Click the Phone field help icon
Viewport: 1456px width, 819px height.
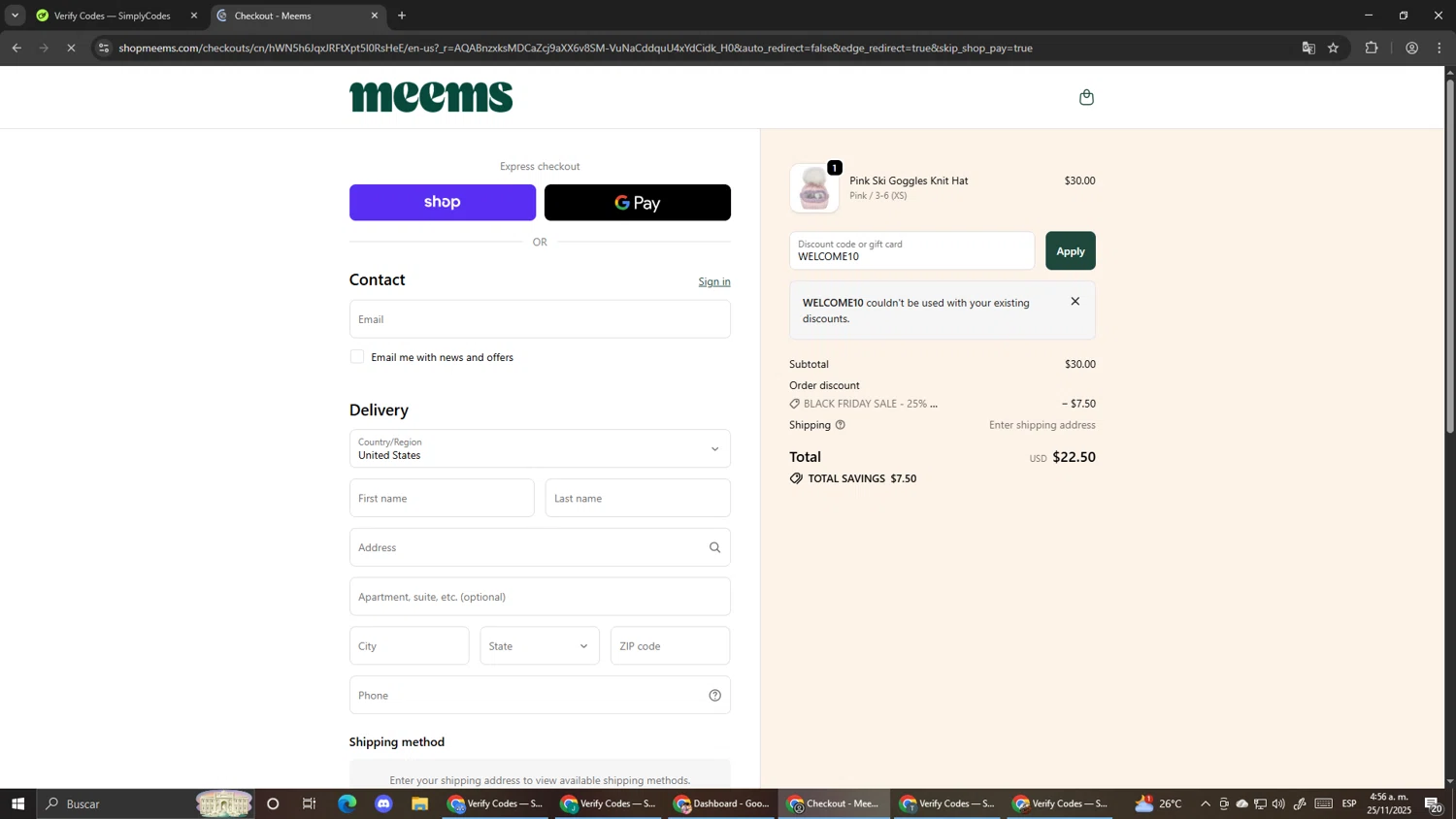point(714,696)
